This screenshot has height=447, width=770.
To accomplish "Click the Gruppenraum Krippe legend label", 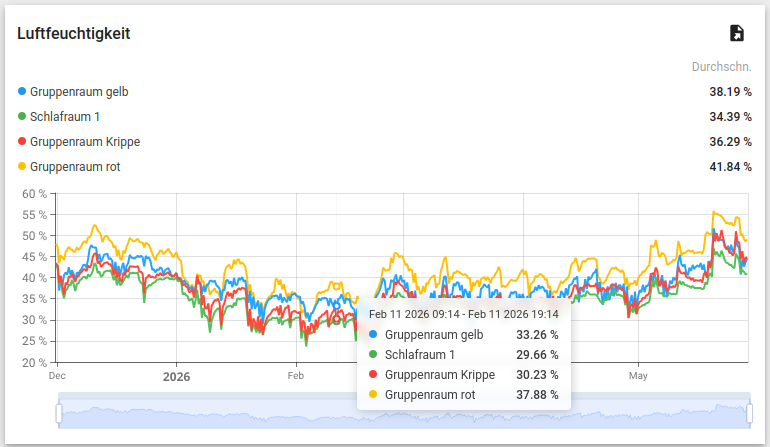I will [85, 142].
